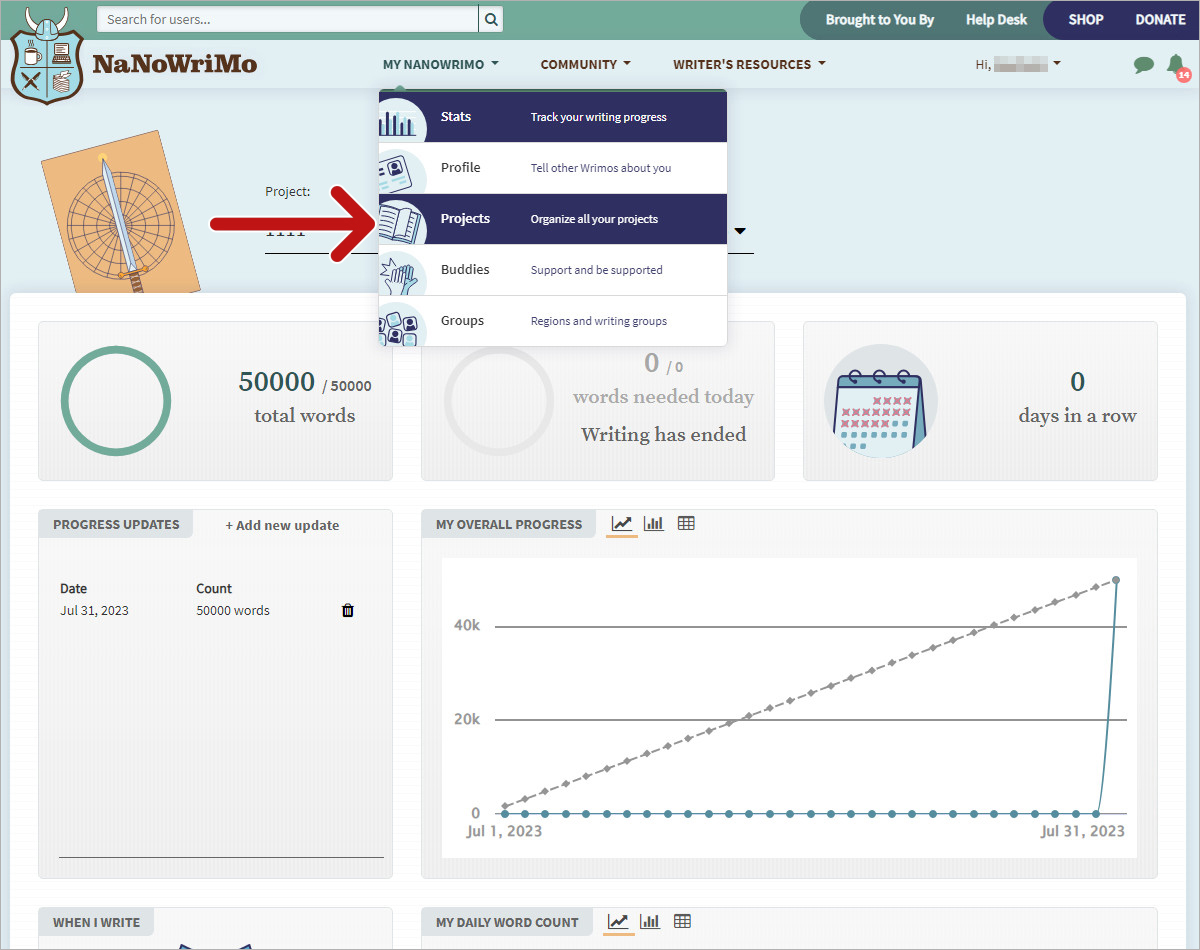The width and height of the screenshot is (1200, 950).
Task: Click the 'Support and be supported' description
Action: tap(597, 270)
